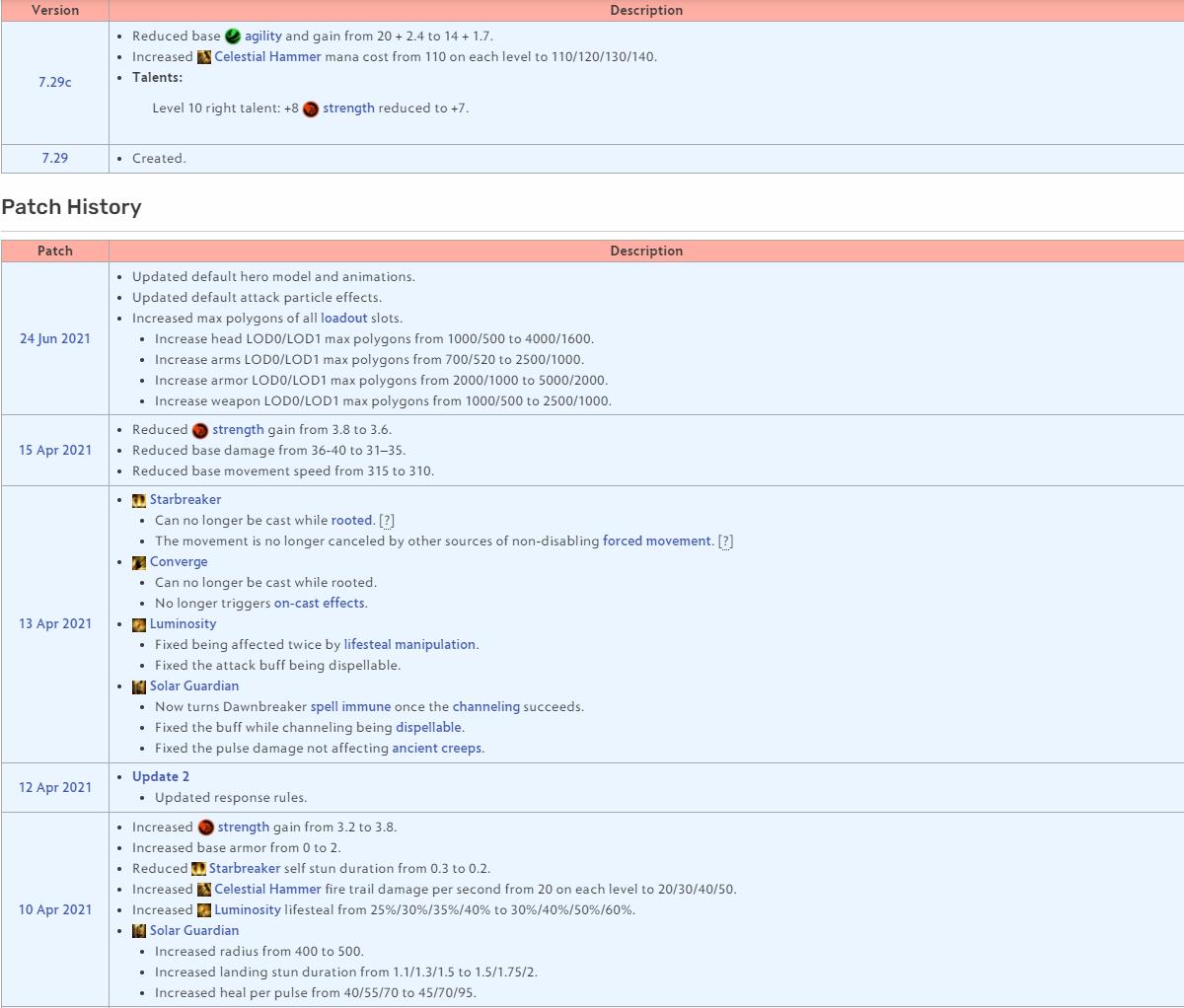Click the spell immune link
1184x1008 pixels.
pos(350,707)
